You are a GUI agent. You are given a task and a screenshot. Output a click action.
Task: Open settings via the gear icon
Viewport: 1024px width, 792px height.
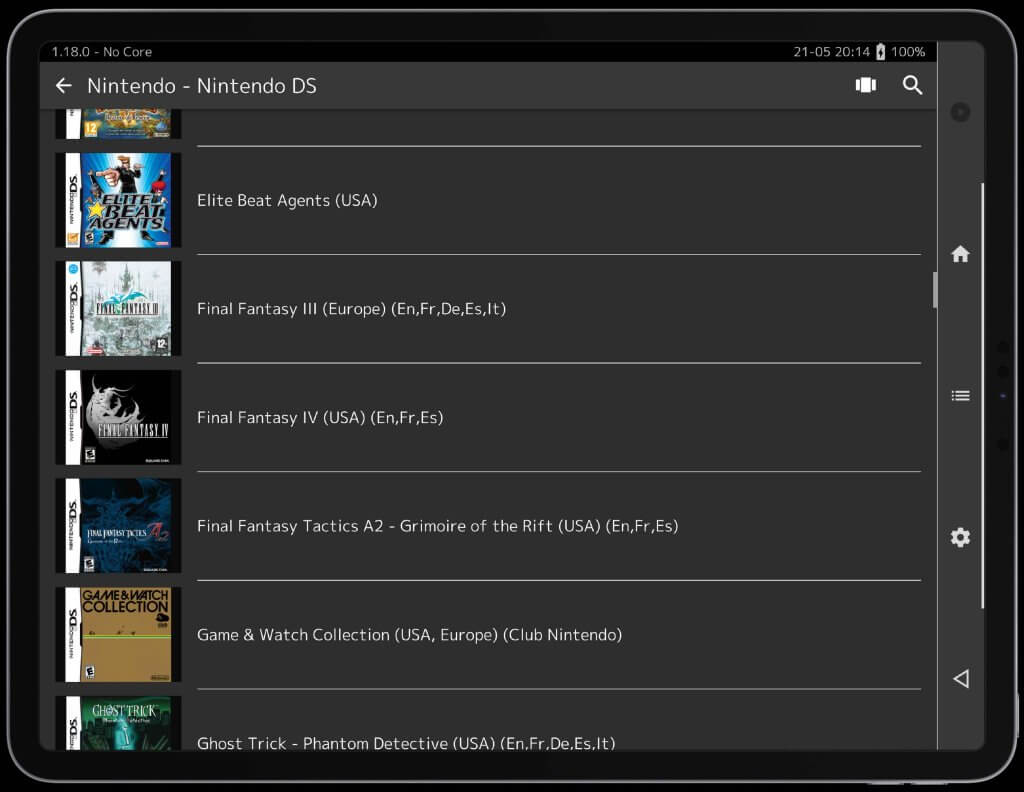pos(960,537)
